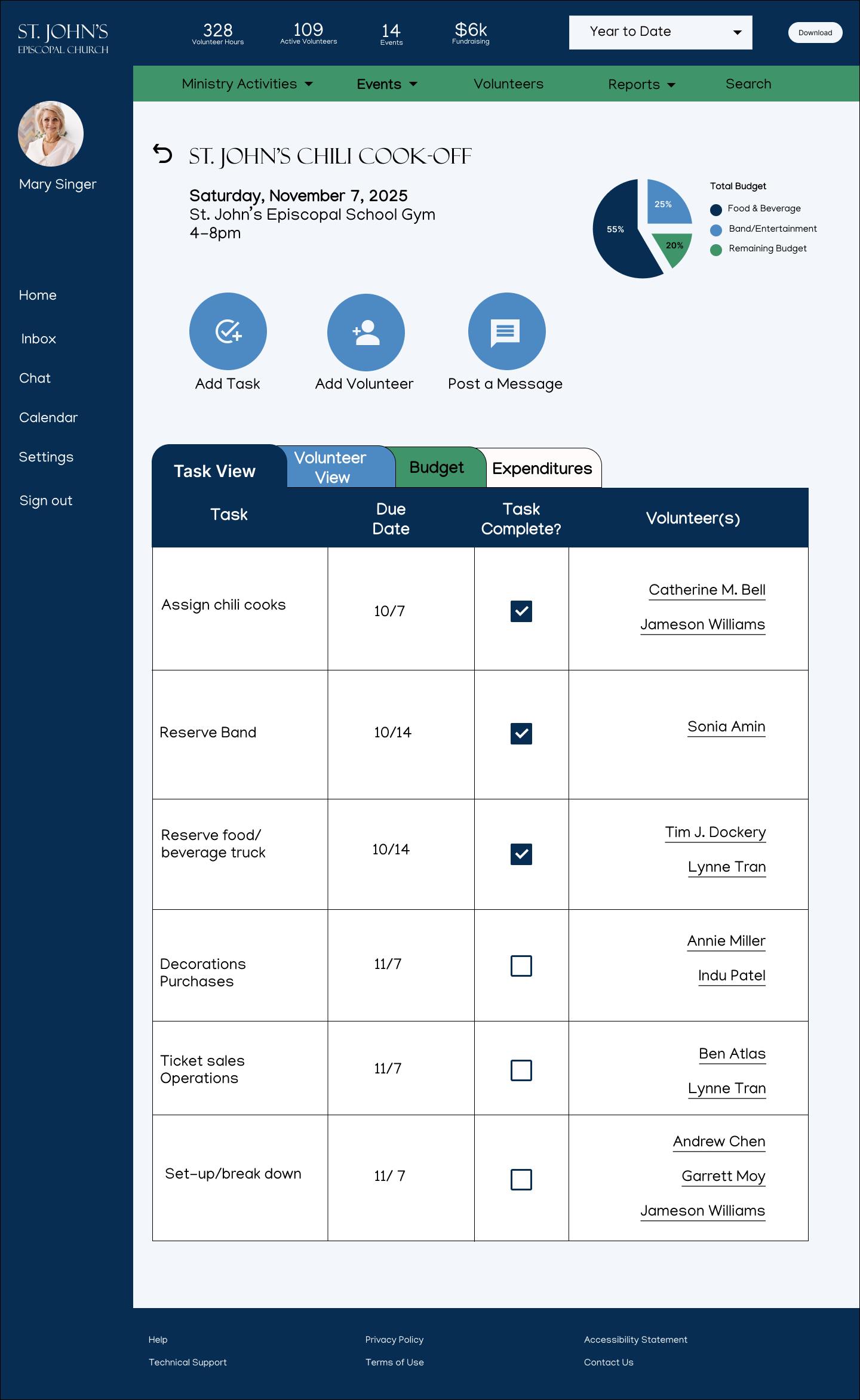The width and height of the screenshot is (860, 1400).
Task: Click the Add Task circle icon
Action: pos(228,331)
